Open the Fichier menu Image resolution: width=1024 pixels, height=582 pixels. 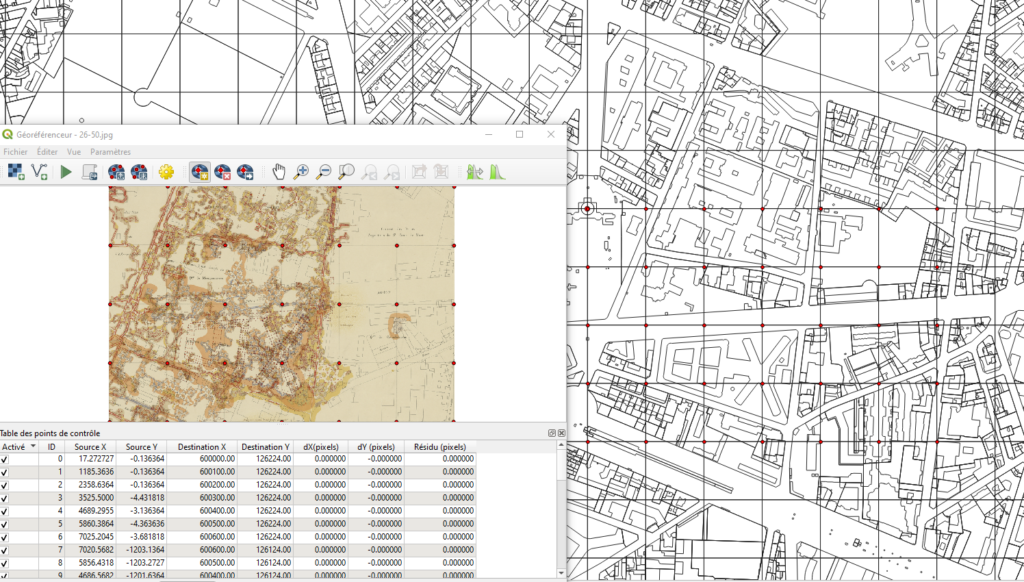(x=16, y=152)
